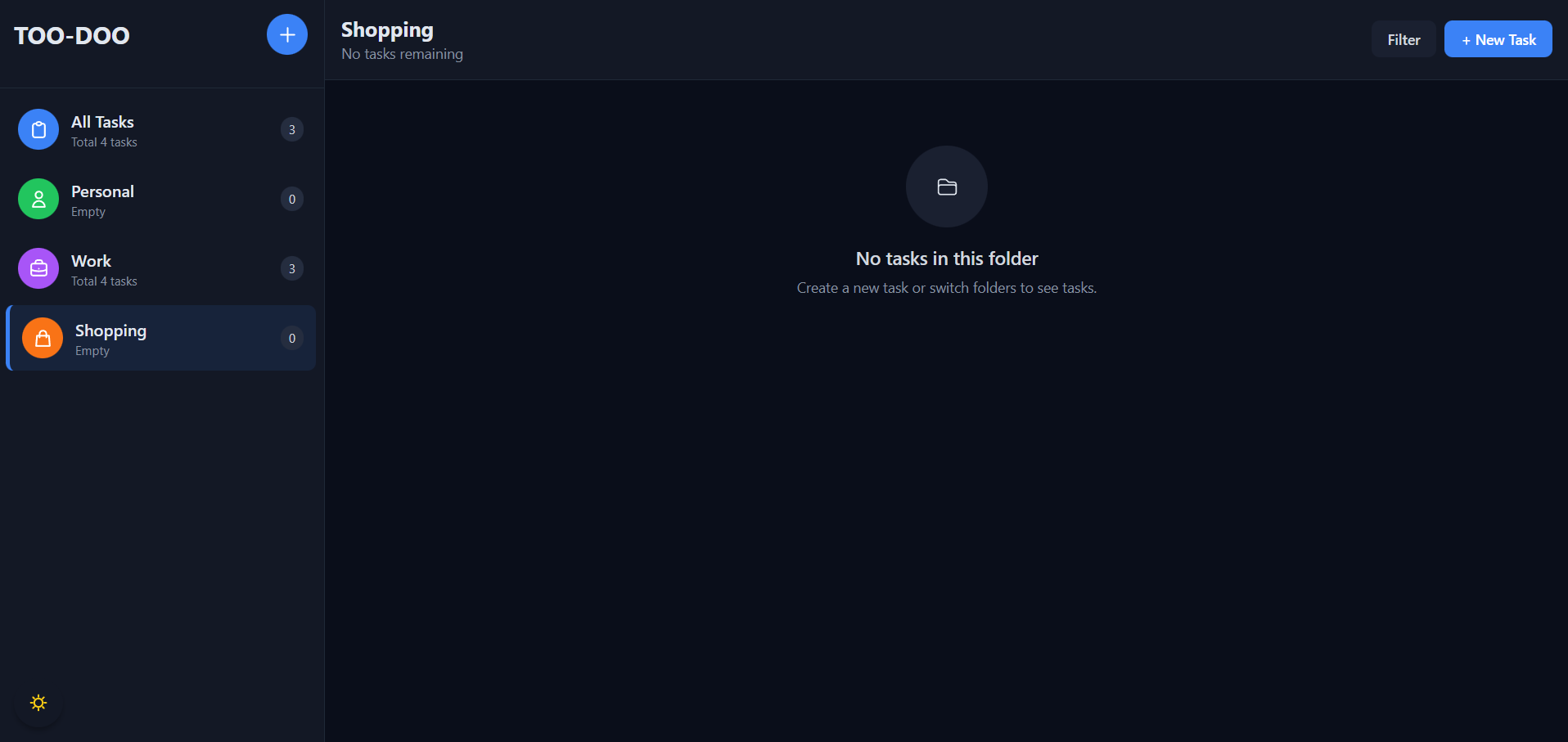
Task: Click the Shopping folder count badge
Action: click(x=292, y=338)
